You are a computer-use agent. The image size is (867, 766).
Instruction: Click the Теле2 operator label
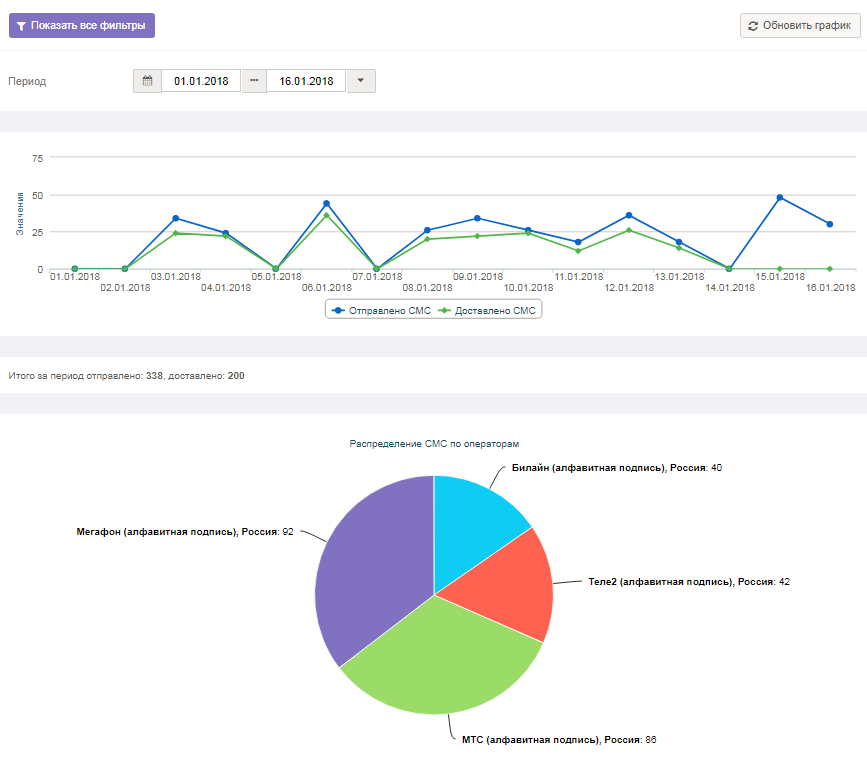tap(689, 582)
